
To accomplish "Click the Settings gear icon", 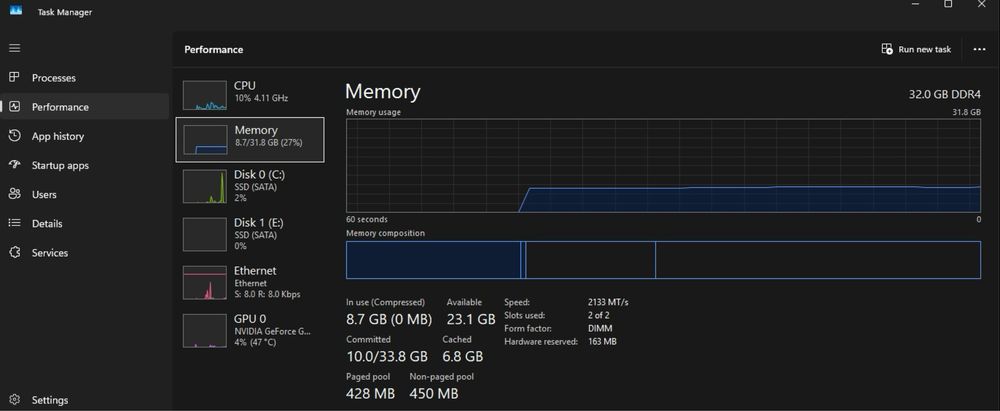I will tap(15, 400).
